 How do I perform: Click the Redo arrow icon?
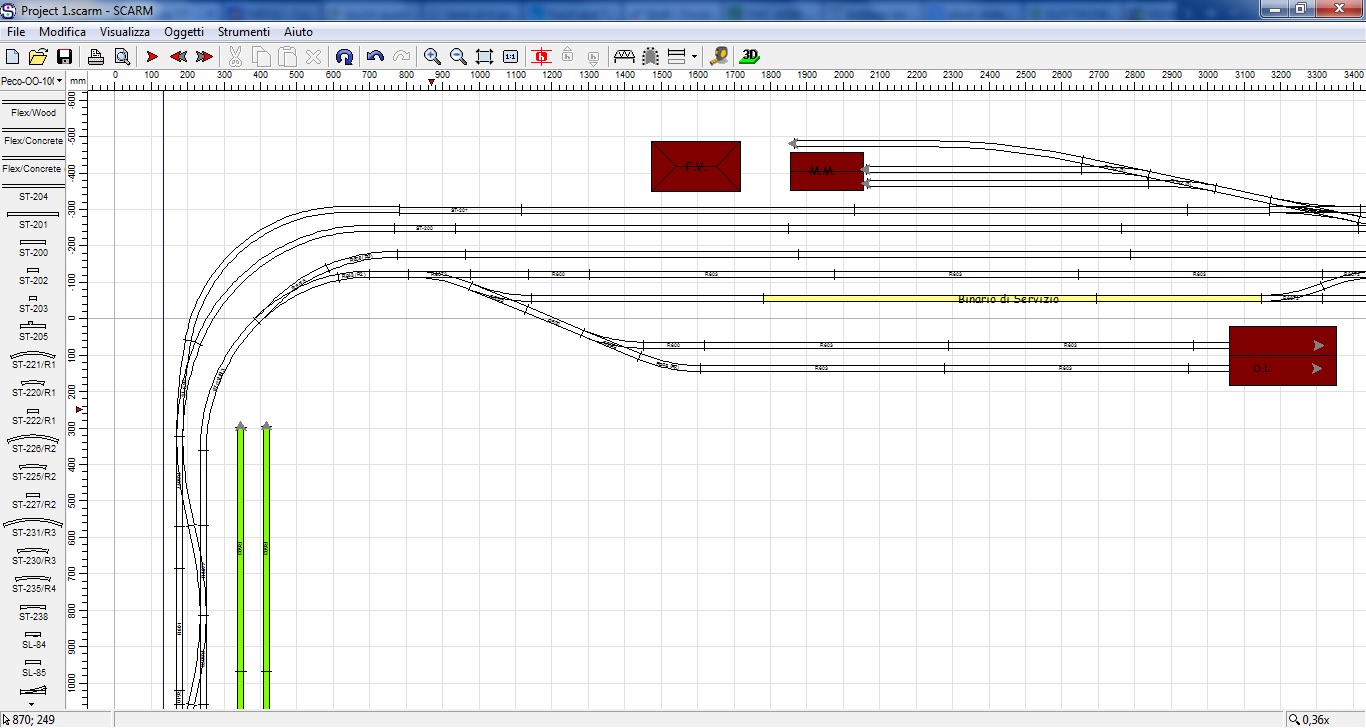pos(401,57)
